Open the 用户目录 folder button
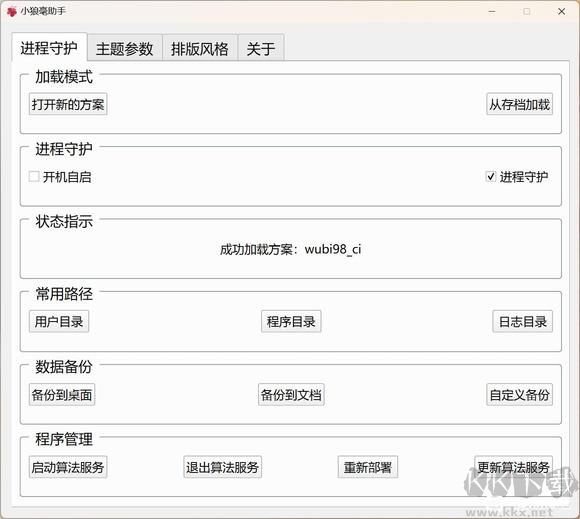This screenshot has height=519, width=580. click(59, 321)
